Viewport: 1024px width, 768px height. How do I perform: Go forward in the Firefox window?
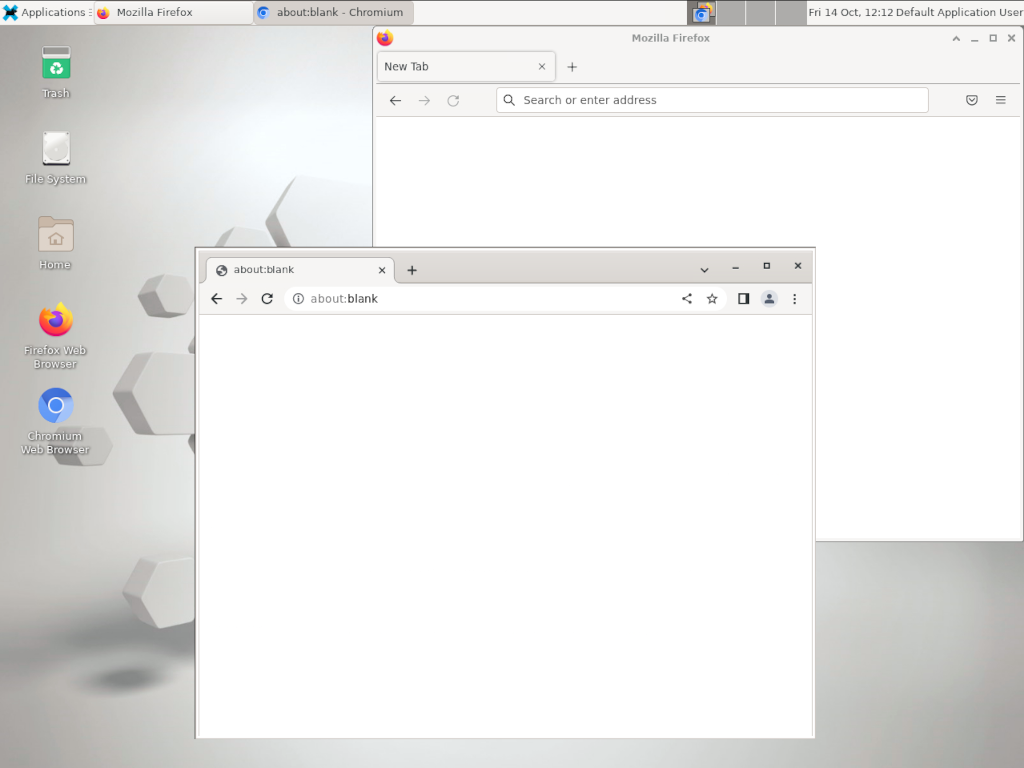[x=424, y=100]
